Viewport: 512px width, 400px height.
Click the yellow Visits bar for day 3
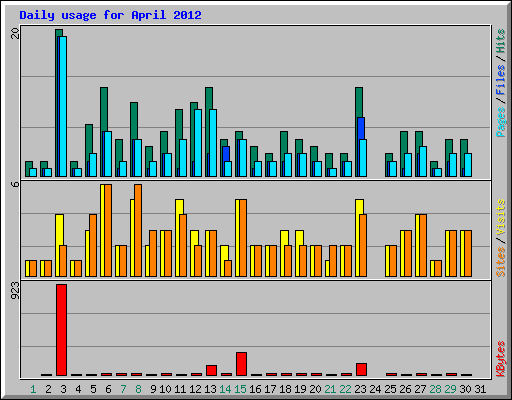point(59,230)
